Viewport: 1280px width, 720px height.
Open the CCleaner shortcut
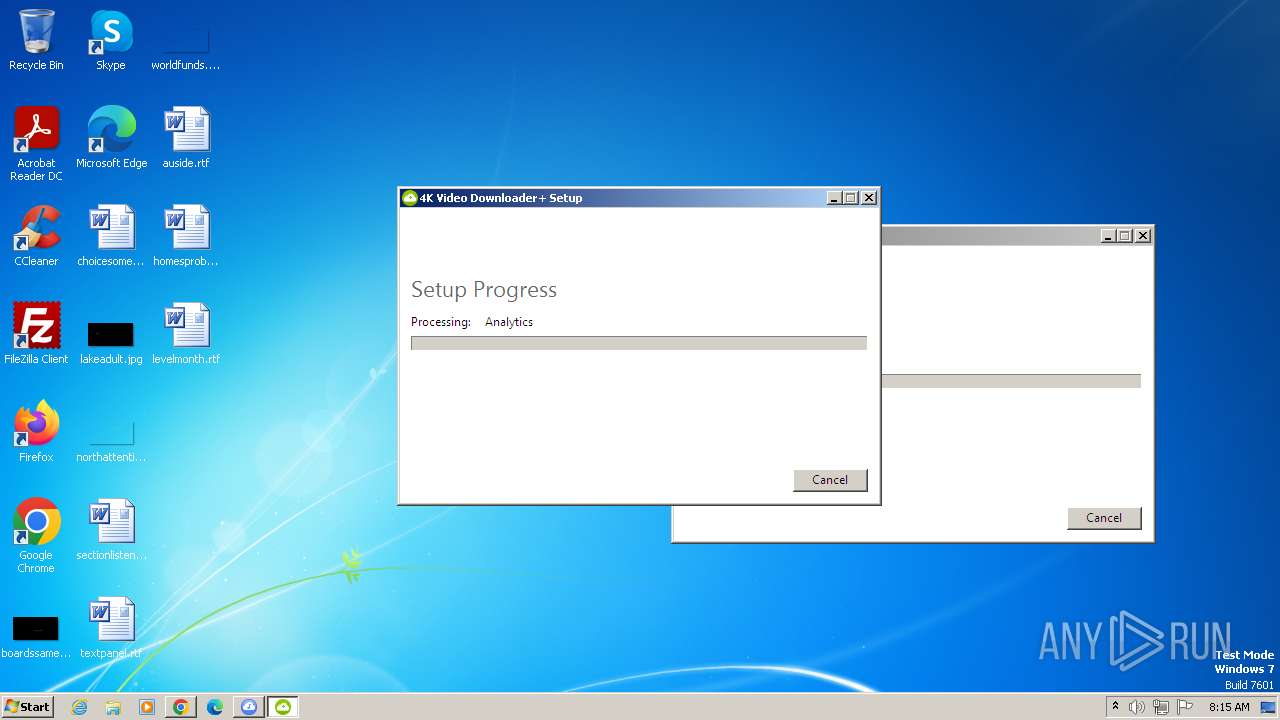(x=36, y=236)
